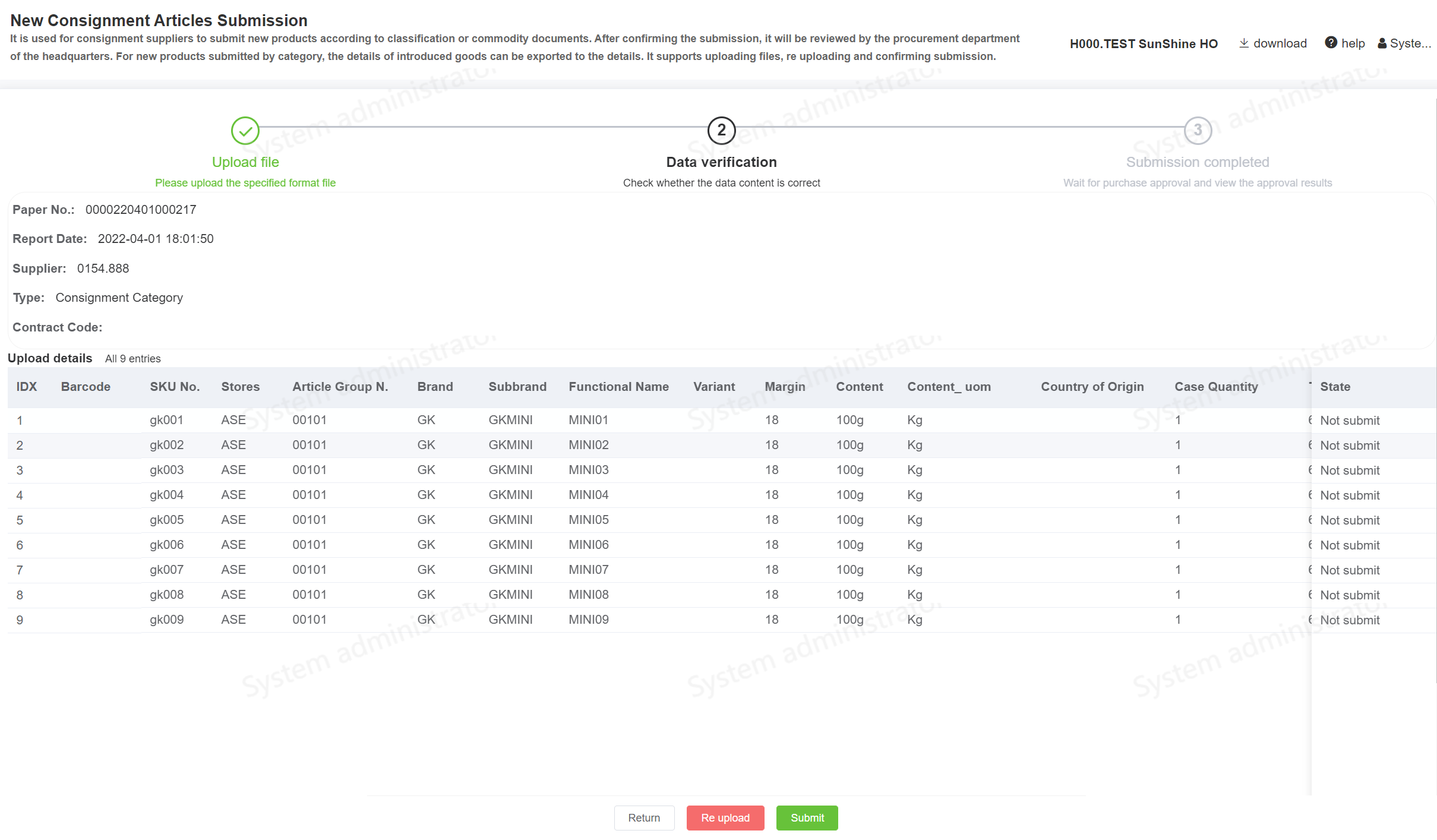Image resolution: width=1437 pixels, height=840 pixels.
Task: Select the row containing MINI05
Action: pyautogui.click(x=588, y=520)
